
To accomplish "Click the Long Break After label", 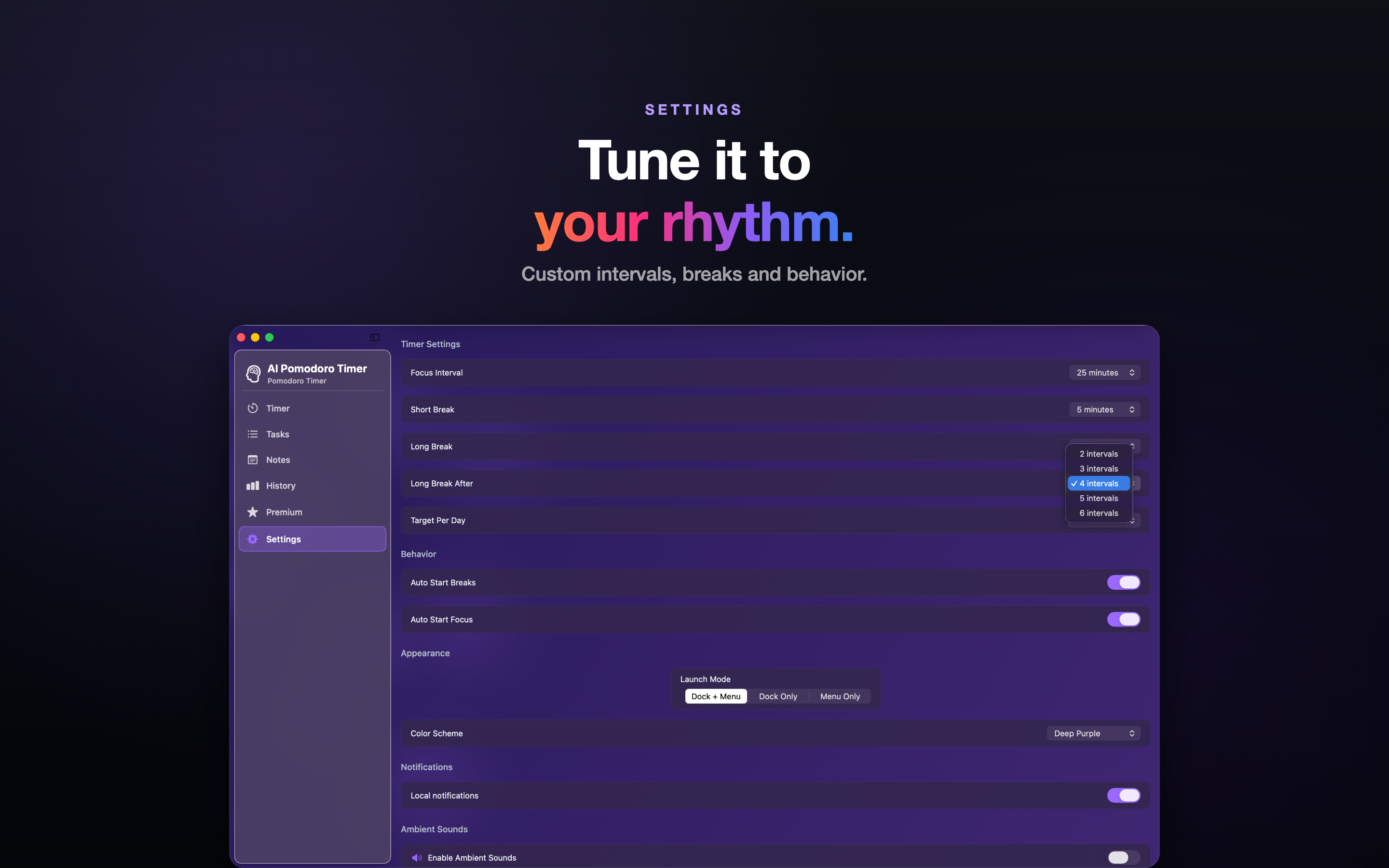I will point(441,483).
